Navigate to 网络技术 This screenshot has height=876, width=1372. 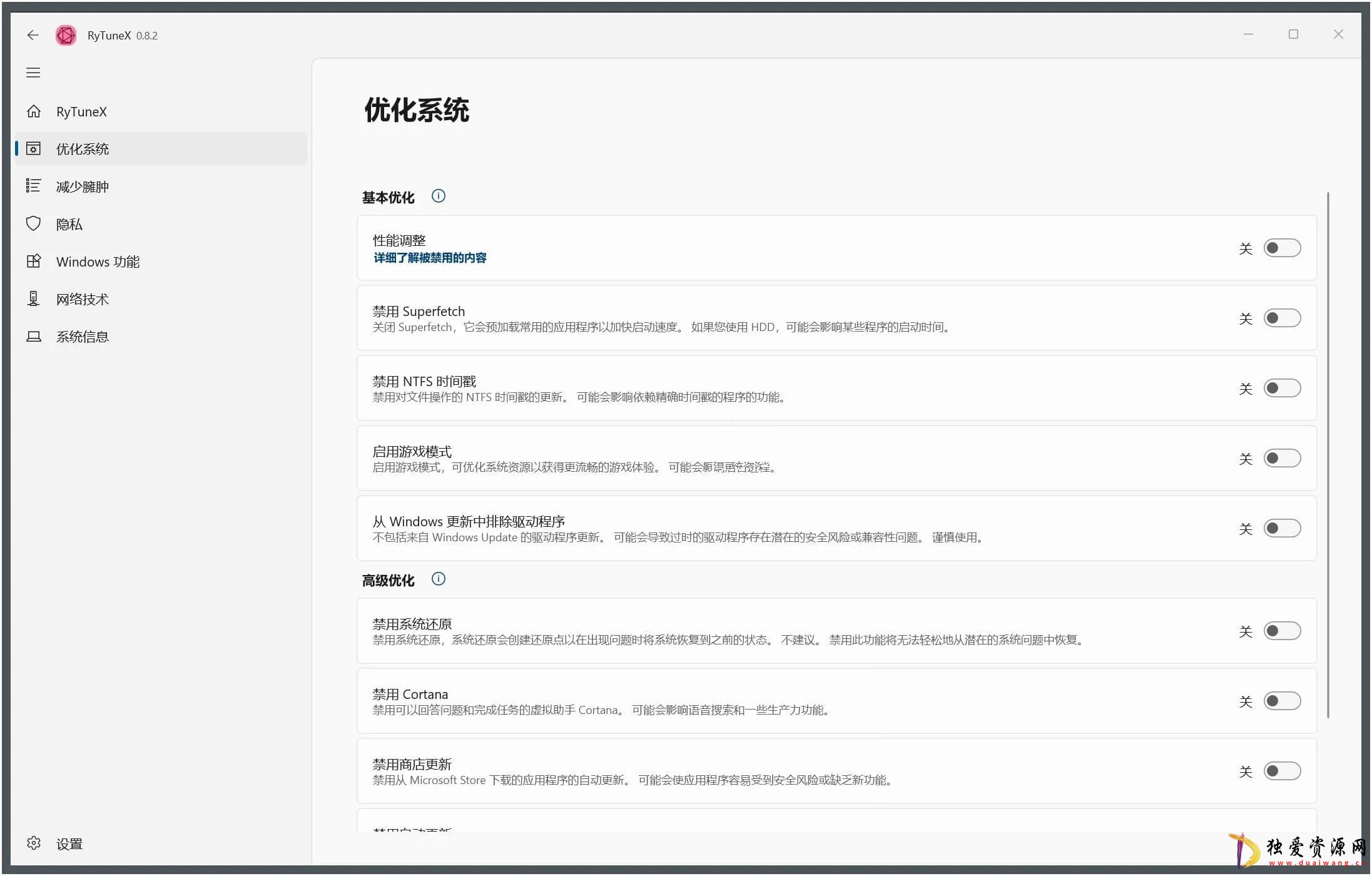[161, 298]
